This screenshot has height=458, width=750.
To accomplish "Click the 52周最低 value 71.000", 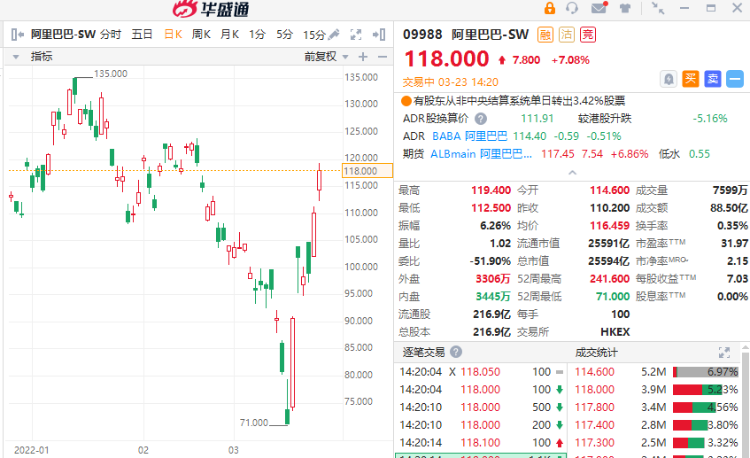I will click(x=612, y=296).
